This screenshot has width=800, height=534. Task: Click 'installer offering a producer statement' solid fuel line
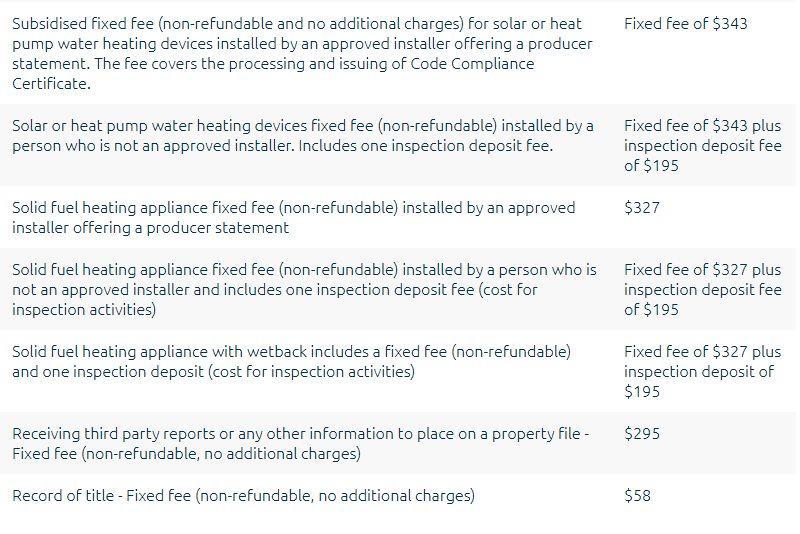click(151, 228)
